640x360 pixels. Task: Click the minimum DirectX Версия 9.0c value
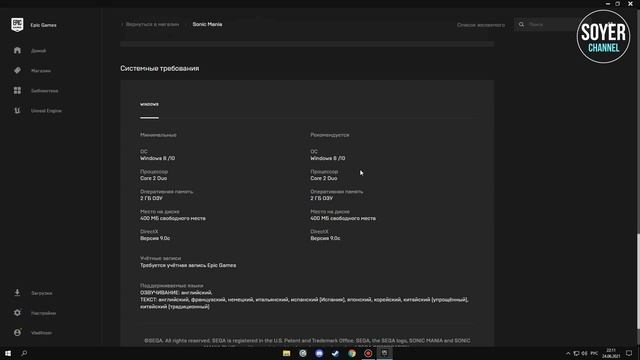tap(155, 238)
